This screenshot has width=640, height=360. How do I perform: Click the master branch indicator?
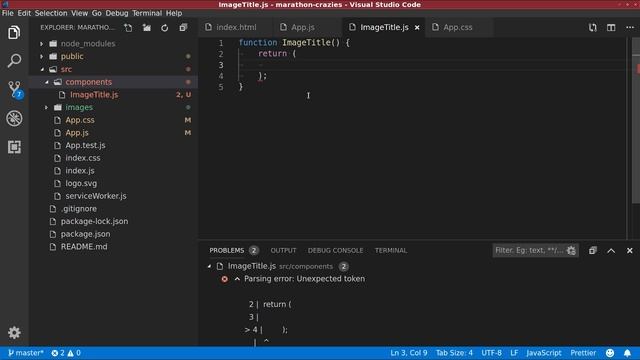[26, 353]
